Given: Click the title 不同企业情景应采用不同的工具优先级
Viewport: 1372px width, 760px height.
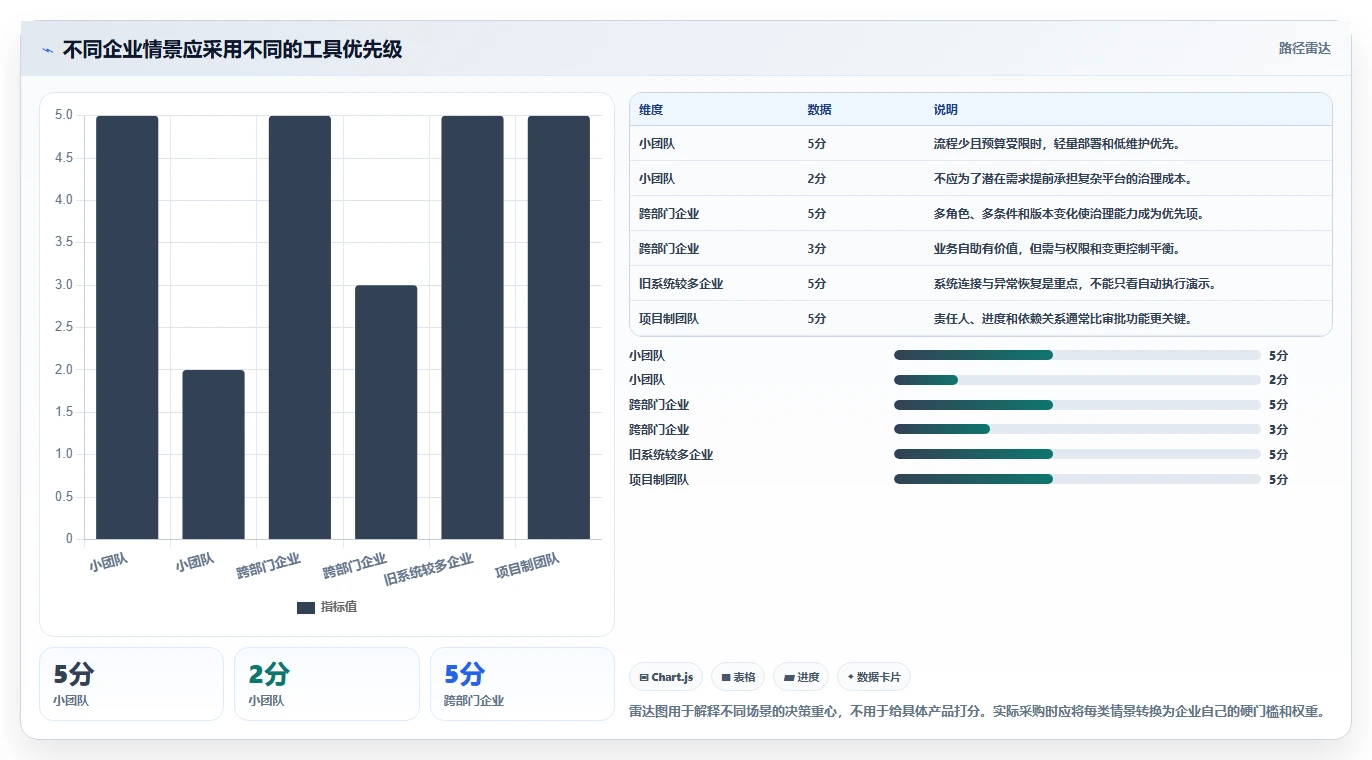Looking at the screenshot, I should point(232,50).
